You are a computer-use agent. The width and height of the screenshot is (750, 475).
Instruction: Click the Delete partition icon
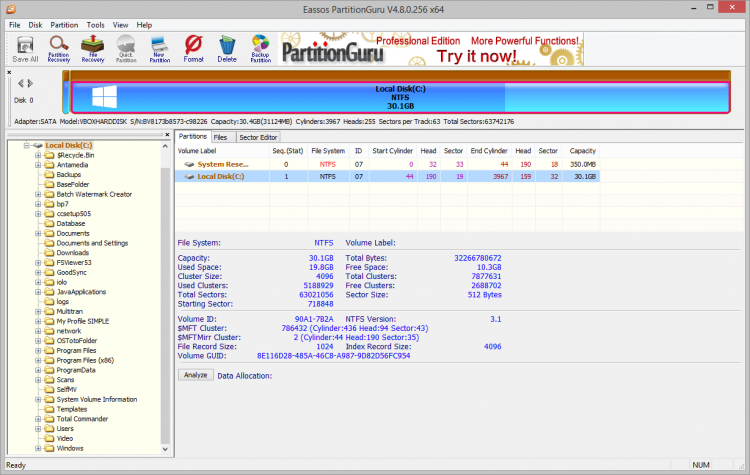227,49
